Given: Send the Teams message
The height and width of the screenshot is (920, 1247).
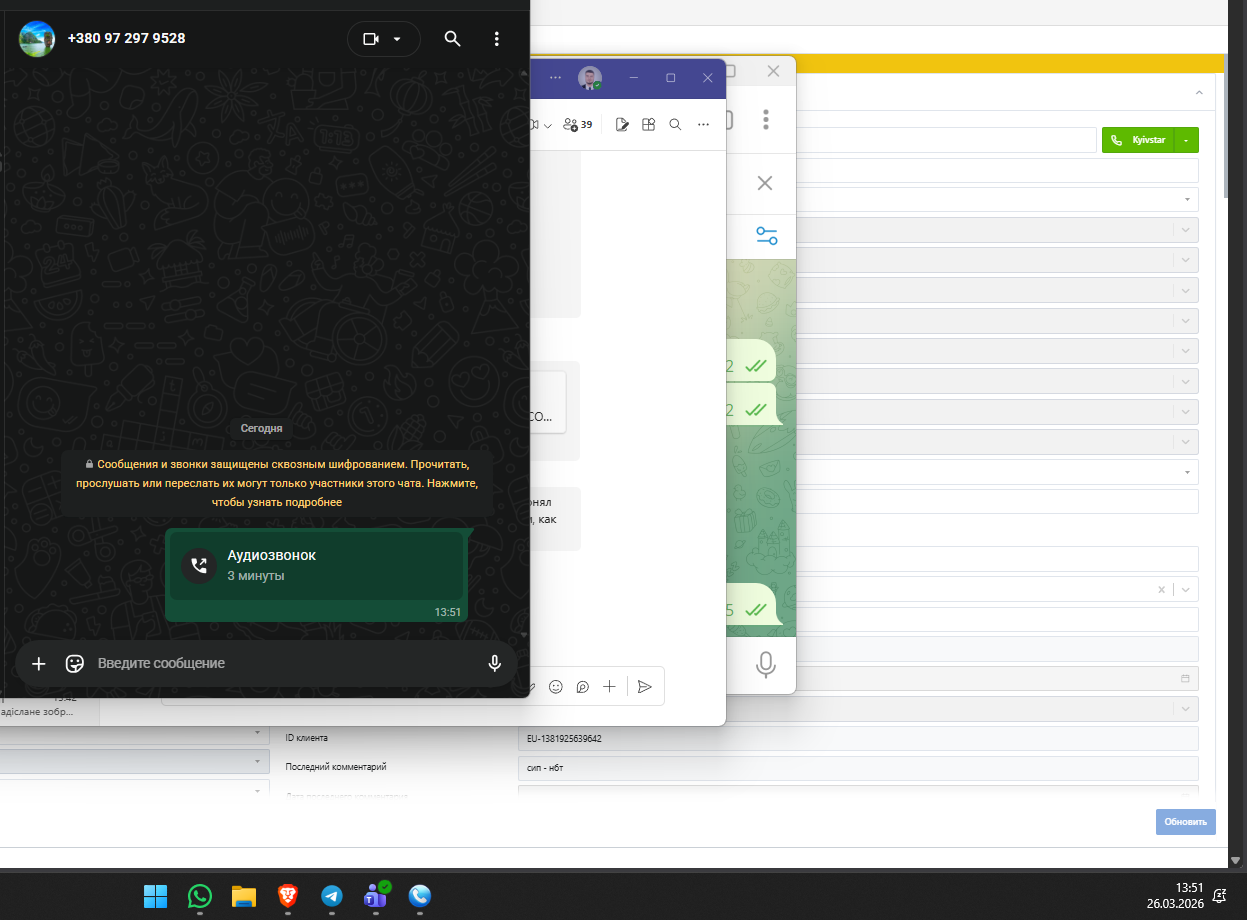Looking at the screenshot, I should 645,686.
